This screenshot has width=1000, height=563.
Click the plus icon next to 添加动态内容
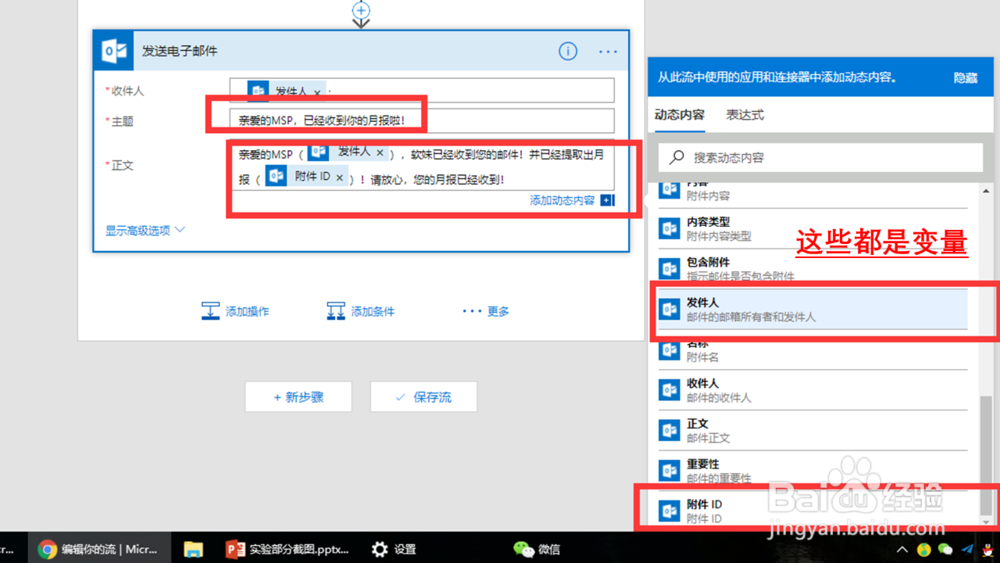coord(608,200)
